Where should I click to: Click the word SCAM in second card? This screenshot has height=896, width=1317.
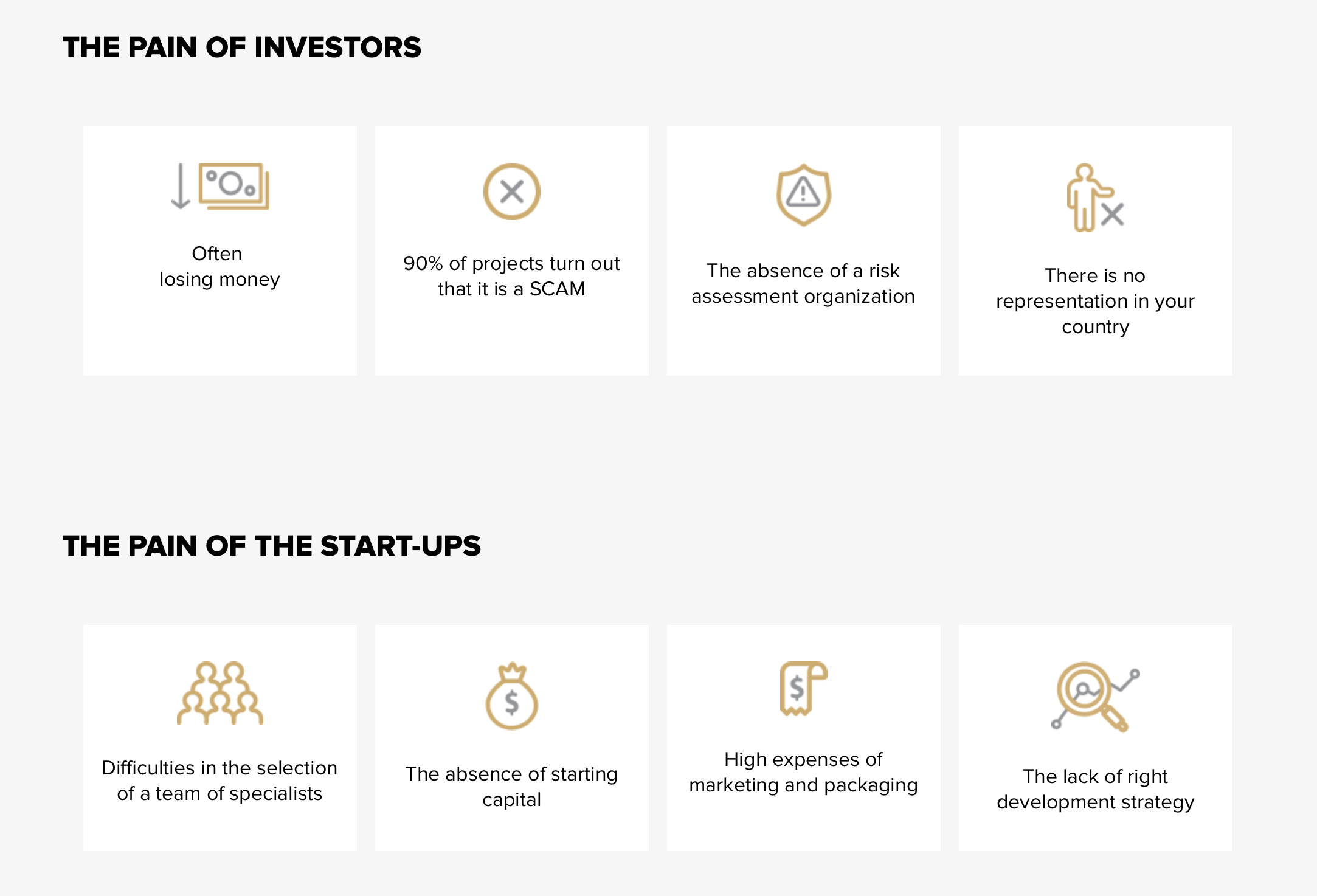pyautogui.click(x=558, y=289)
